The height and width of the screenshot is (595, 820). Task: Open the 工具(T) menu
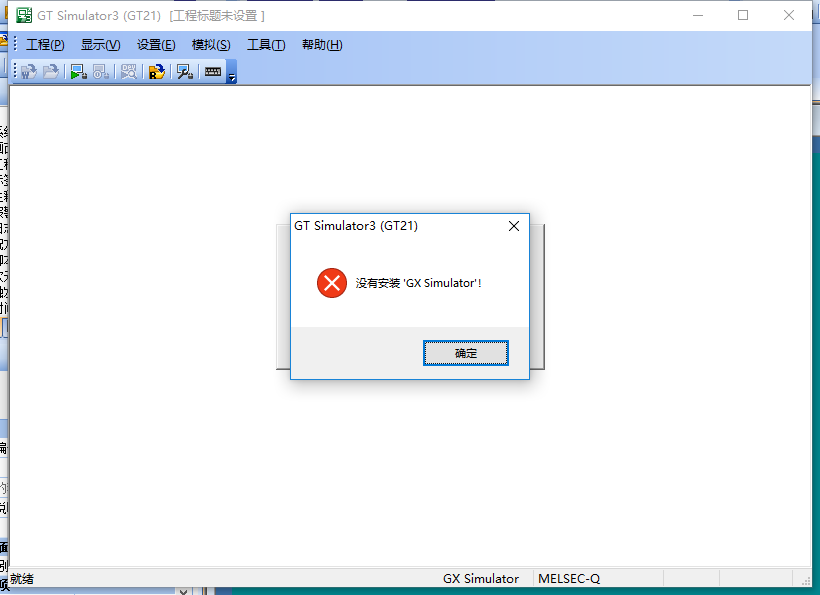(x=266, y=45)
